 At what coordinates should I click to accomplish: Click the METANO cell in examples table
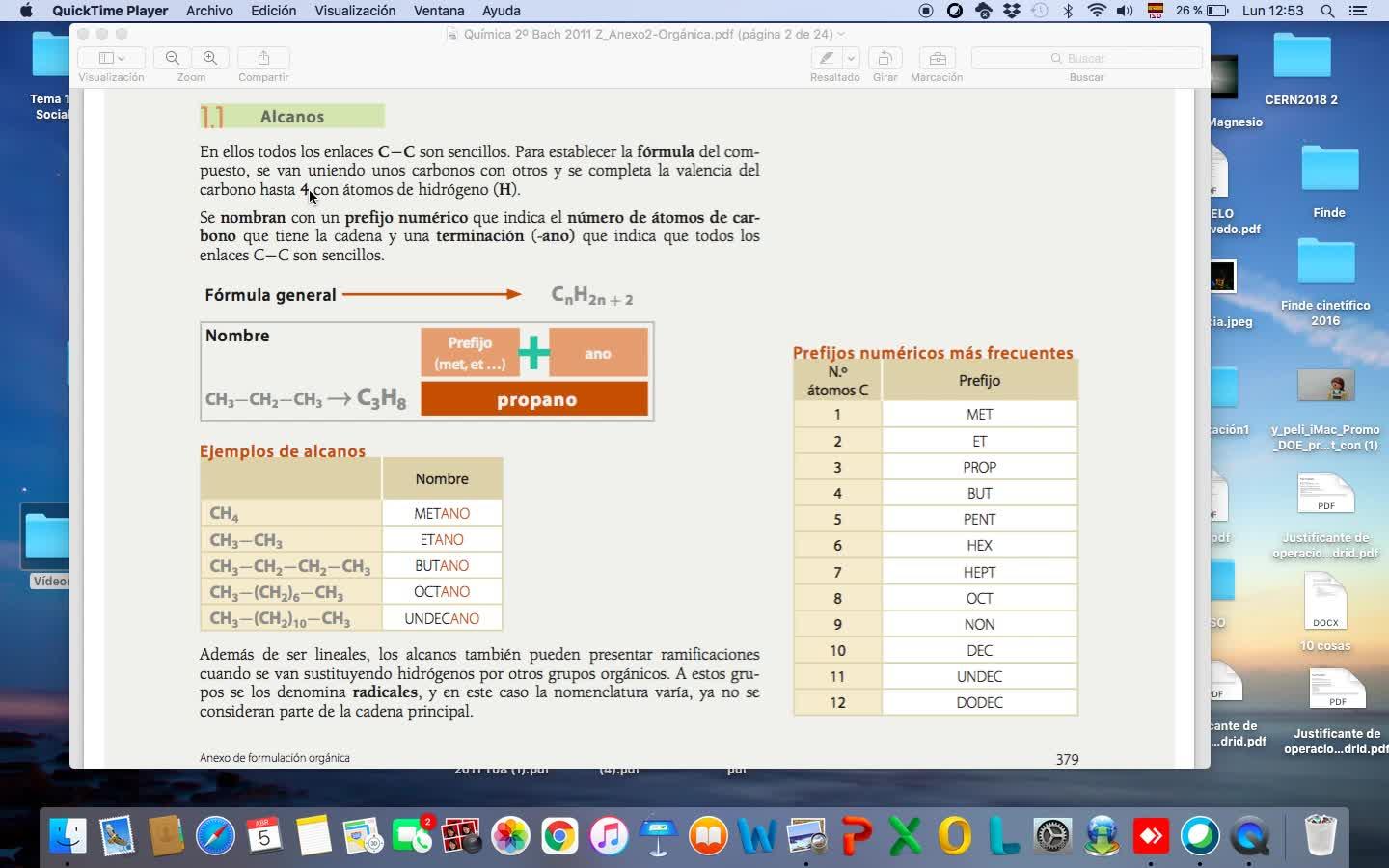[442, 513]
